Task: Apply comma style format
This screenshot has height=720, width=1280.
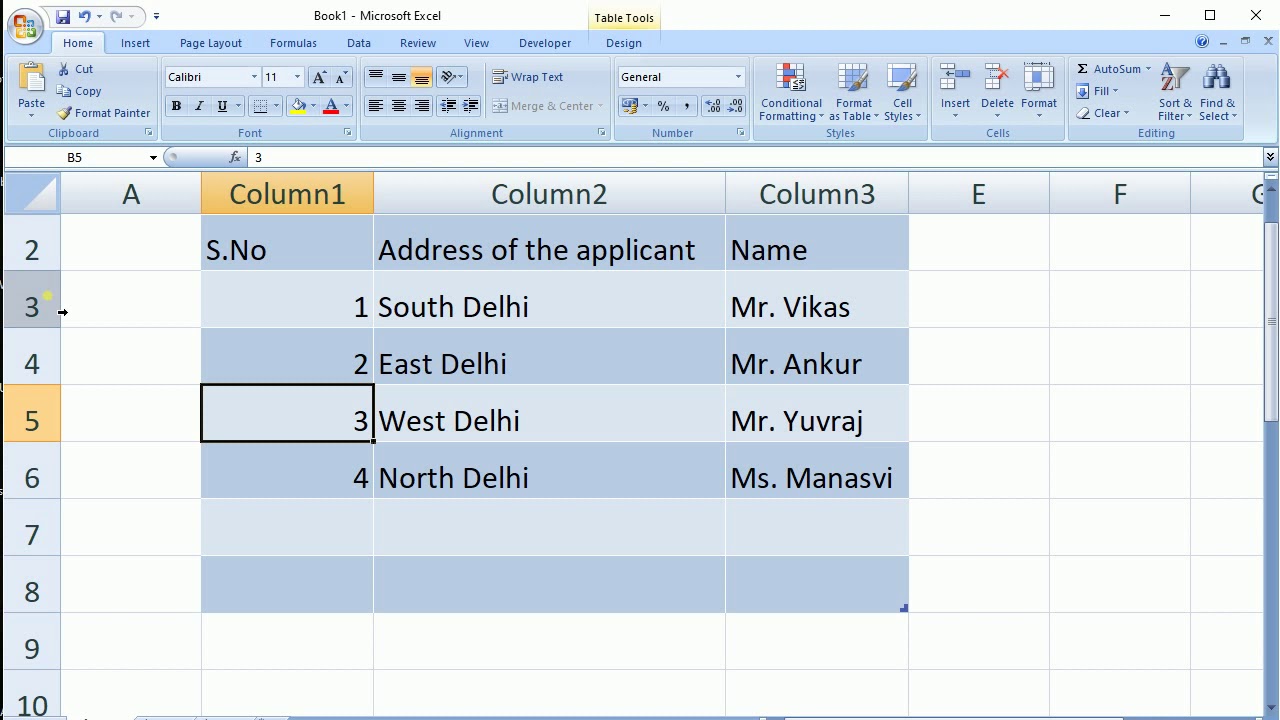Action: [686, 106]
